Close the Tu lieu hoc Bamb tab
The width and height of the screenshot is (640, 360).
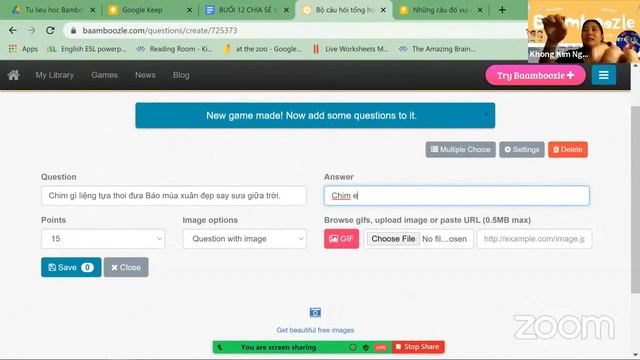(x=93, y=10)
